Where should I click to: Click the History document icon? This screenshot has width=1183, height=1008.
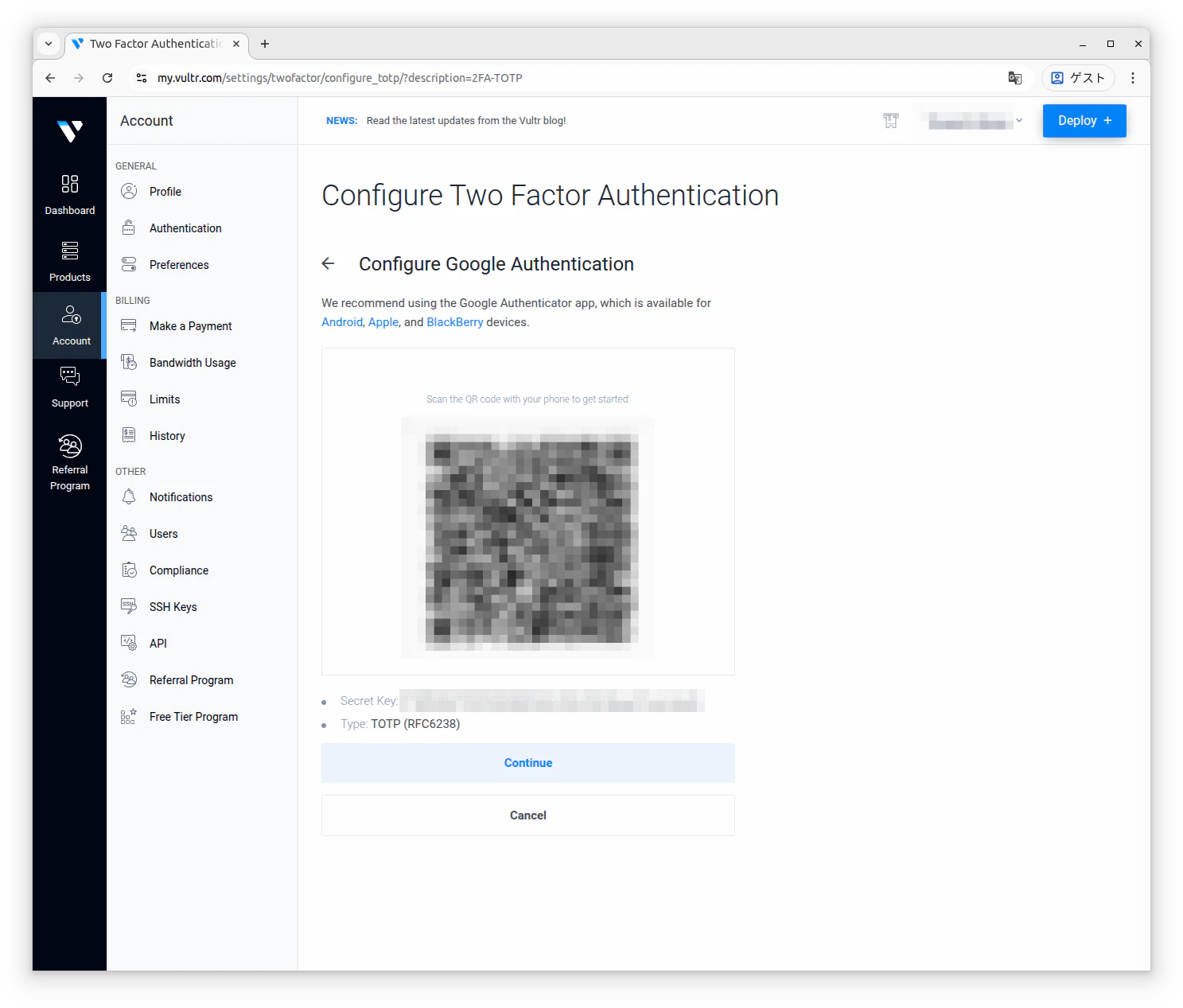point(129,436)
